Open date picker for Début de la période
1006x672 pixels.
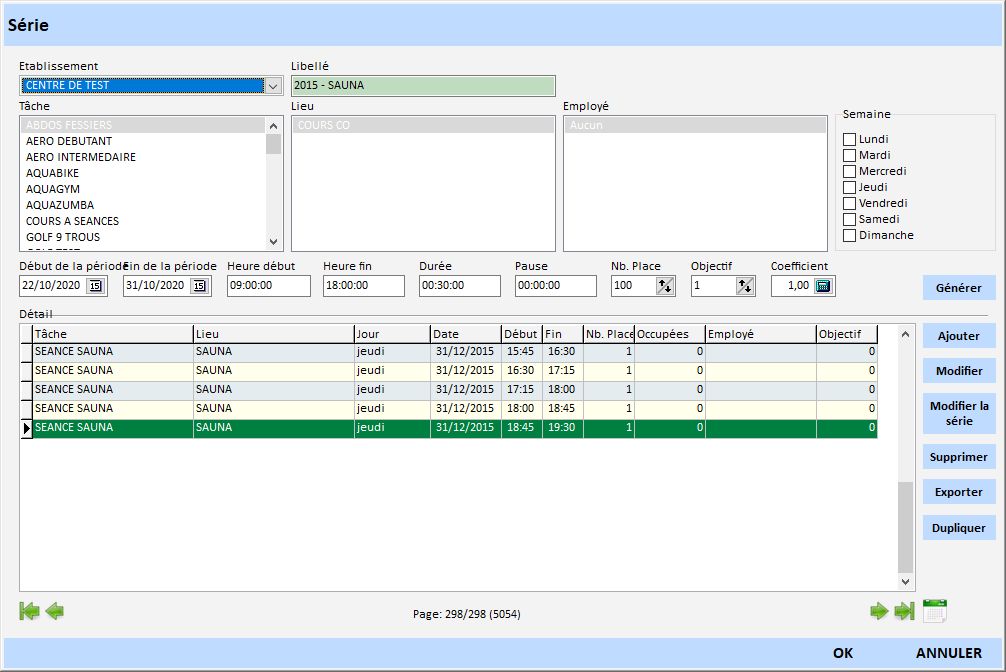pyautogui.click(x=95, y=286)
